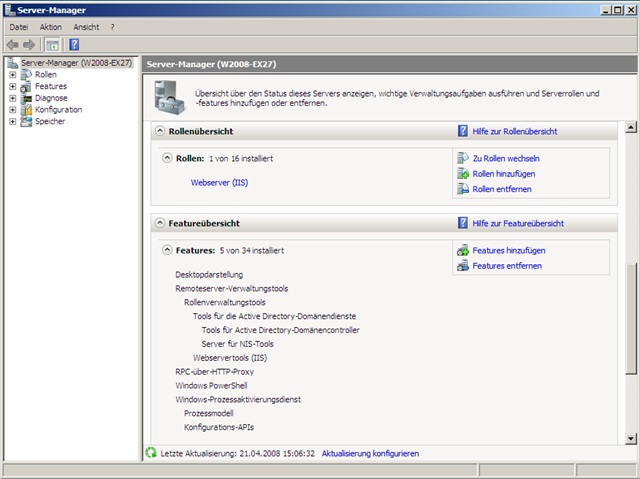This screenshot has height=479, width=640.
Task: Click the icon next to Rollen entfernen
Action: pos(463,188)
